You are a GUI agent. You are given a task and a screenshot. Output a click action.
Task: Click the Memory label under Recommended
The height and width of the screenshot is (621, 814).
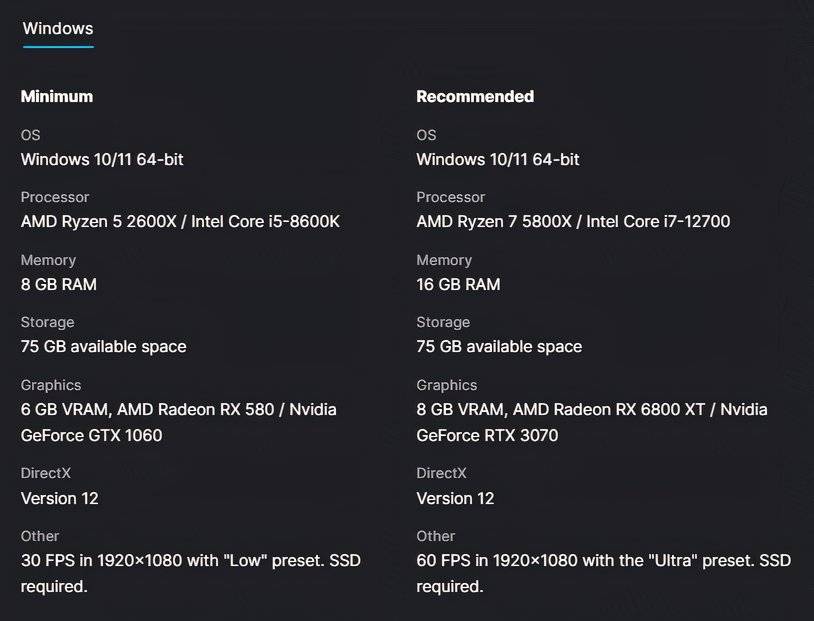pos(444,260)
